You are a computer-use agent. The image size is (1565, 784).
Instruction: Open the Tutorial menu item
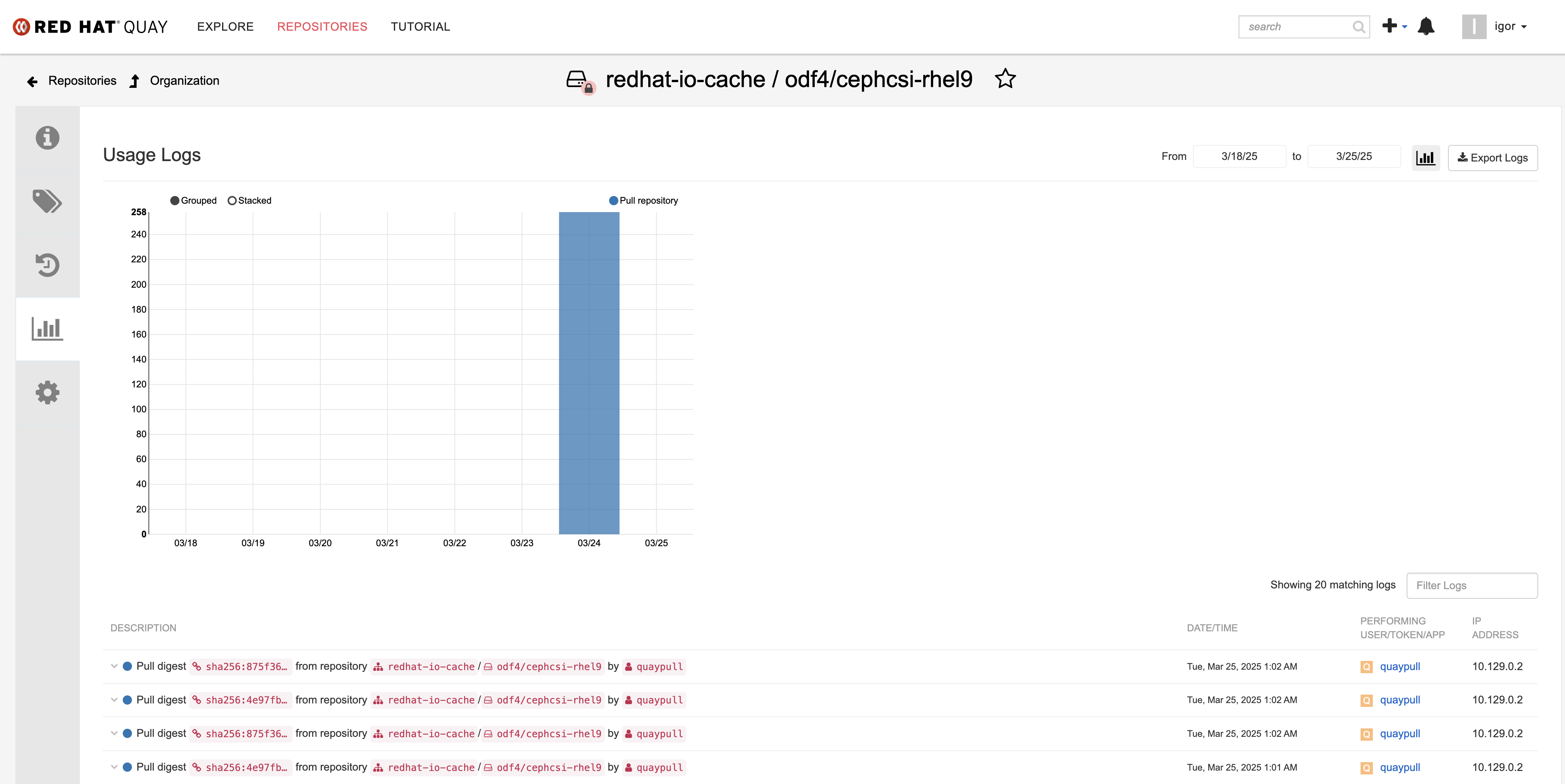pos(420,27)
